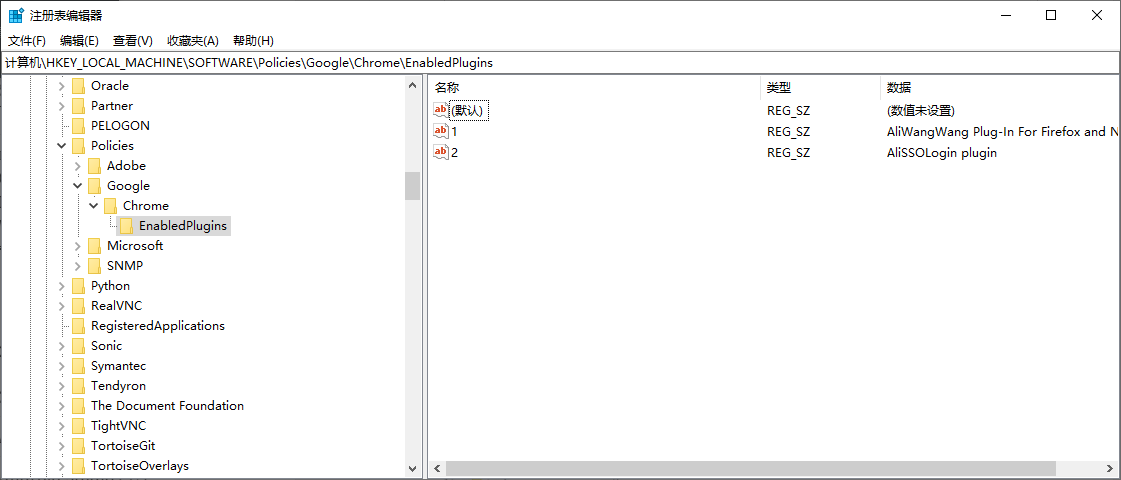Expand the Sonic key
Screen dimensions: 1121x480
62,346
